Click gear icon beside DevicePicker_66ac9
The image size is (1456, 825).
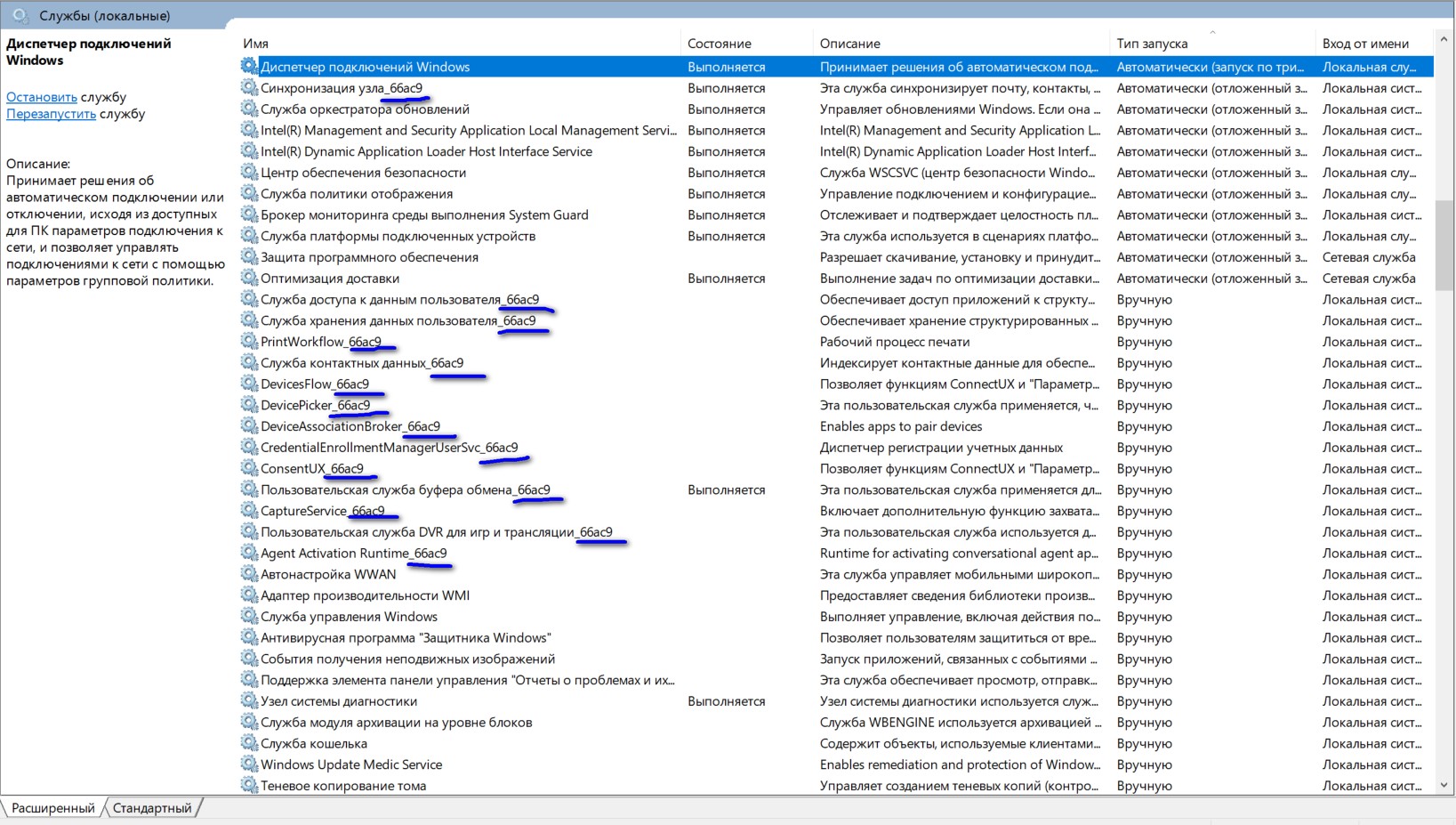click(249, 405)
